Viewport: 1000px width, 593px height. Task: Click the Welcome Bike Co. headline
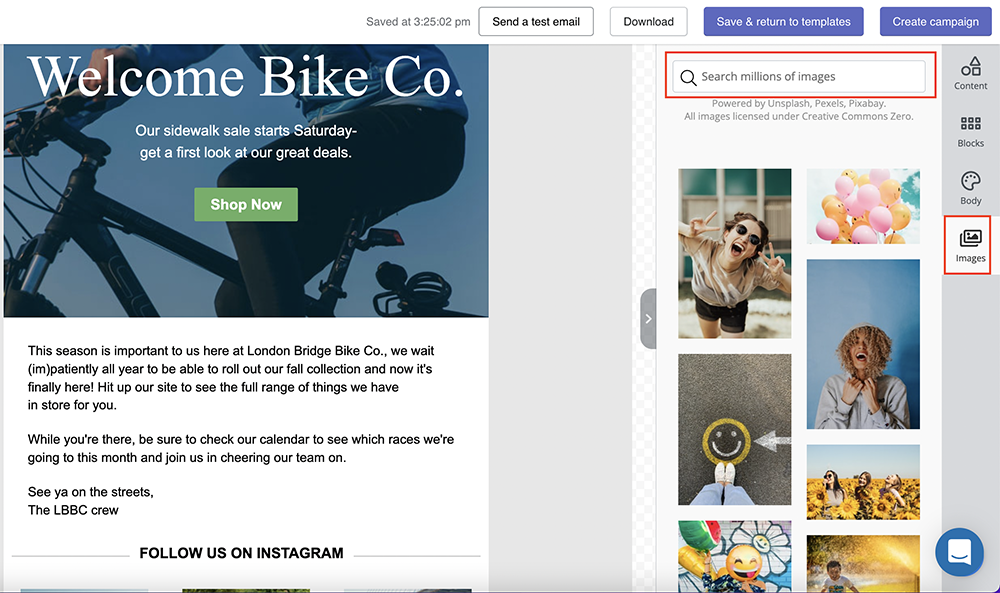[246, 77]
